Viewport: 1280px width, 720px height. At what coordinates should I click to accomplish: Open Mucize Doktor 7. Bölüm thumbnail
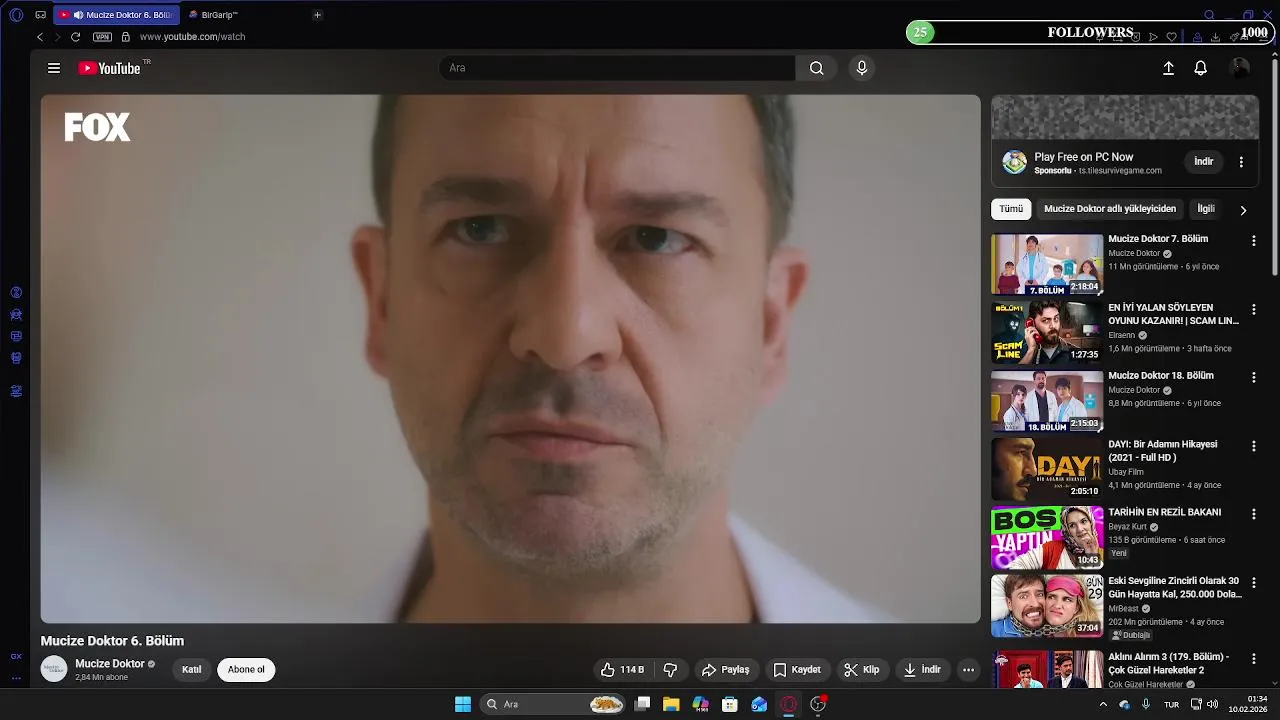(1047, 264)
